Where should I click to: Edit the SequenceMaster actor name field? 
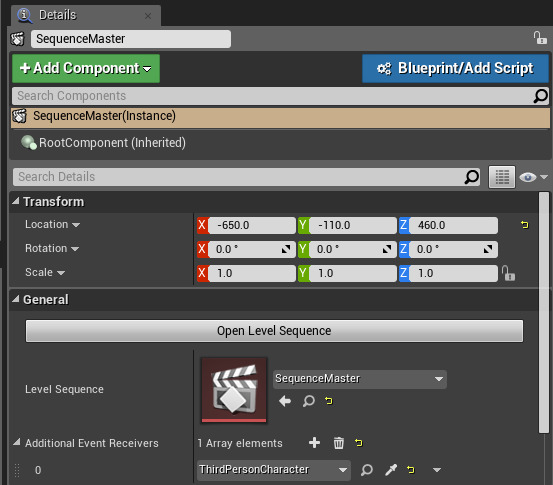coord(131,39)
